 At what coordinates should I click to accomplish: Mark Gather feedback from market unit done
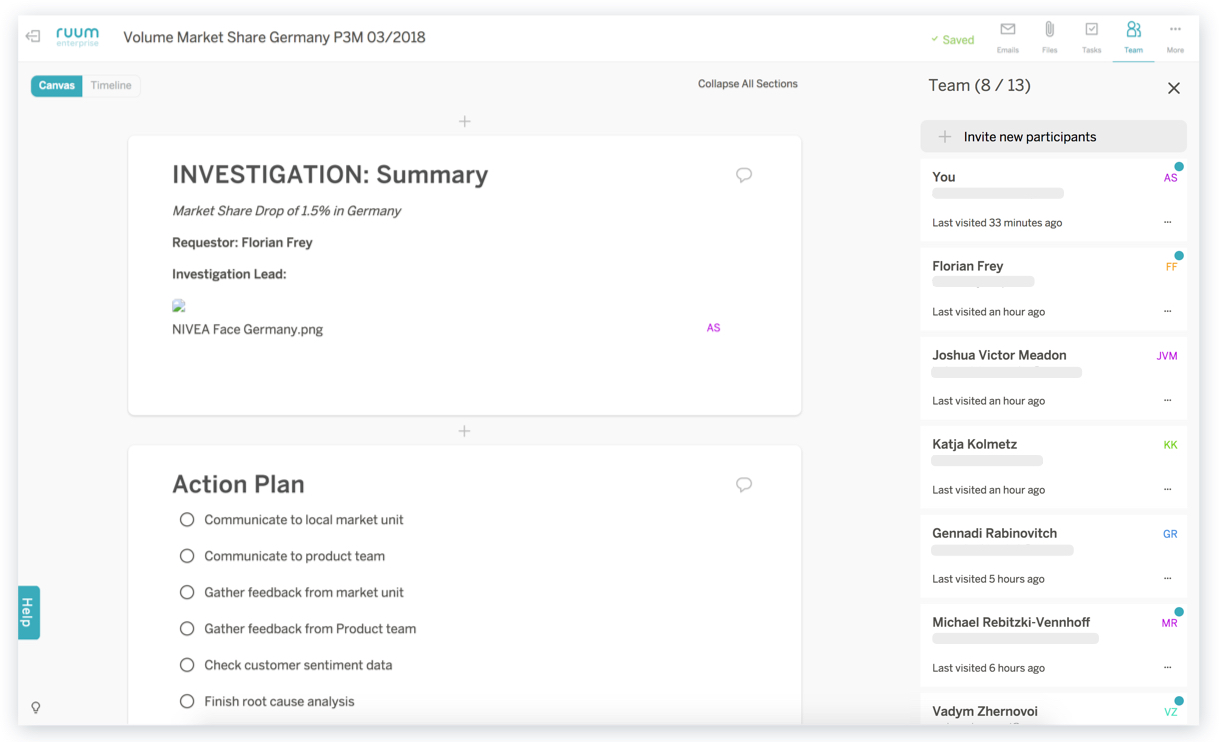pyautogui.click(x=187, y=593)
